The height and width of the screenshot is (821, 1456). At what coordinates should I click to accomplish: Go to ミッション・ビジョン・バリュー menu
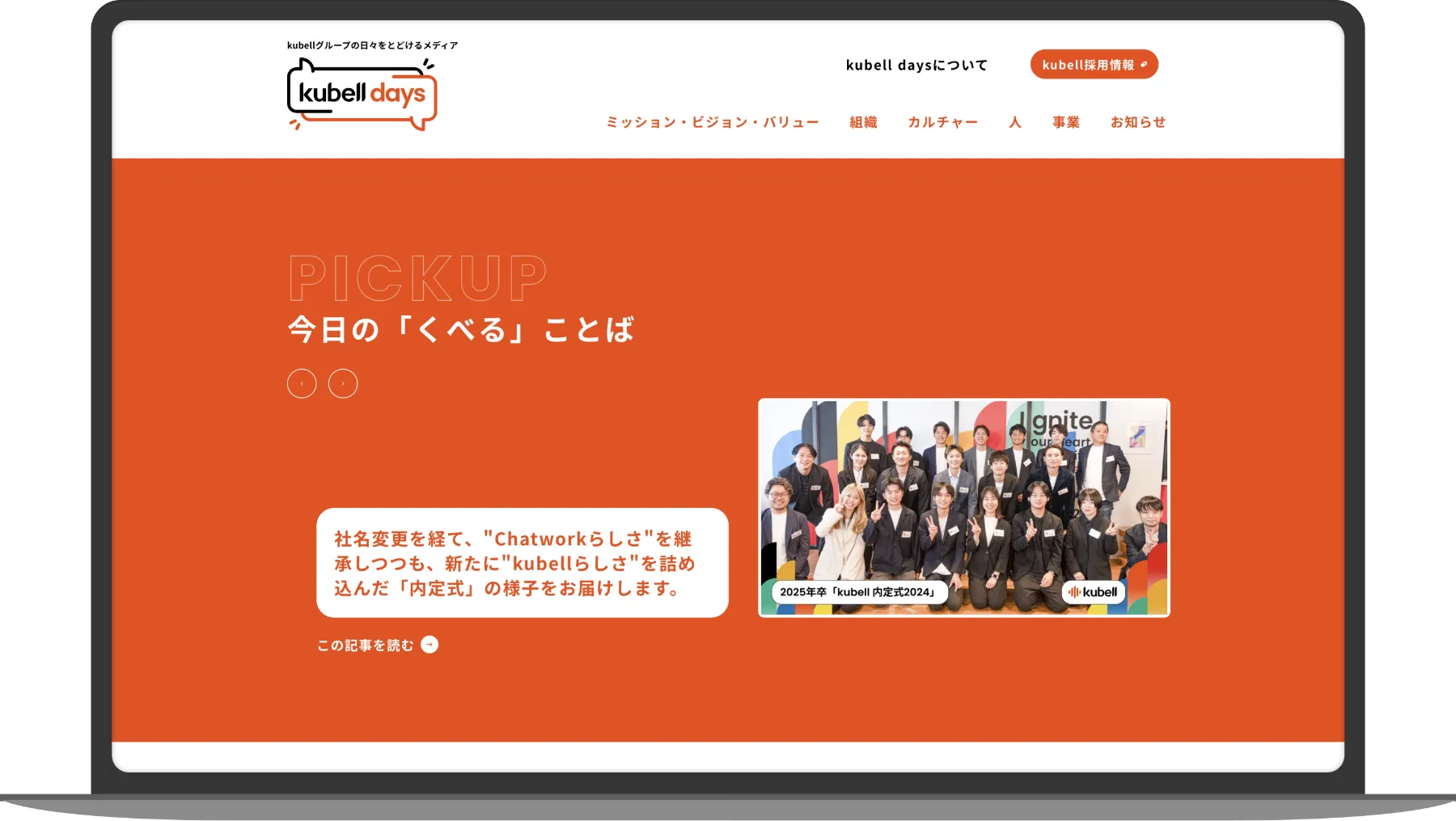click(x=713, y=122)
